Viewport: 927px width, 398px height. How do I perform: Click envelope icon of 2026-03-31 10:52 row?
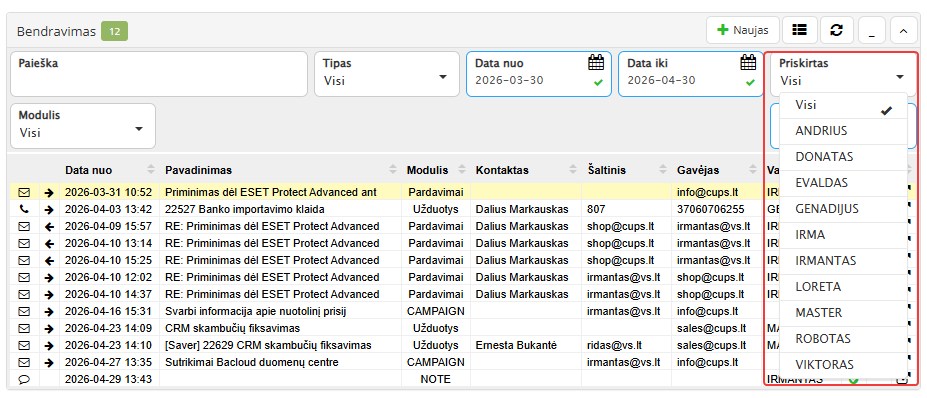click(24, 192)
